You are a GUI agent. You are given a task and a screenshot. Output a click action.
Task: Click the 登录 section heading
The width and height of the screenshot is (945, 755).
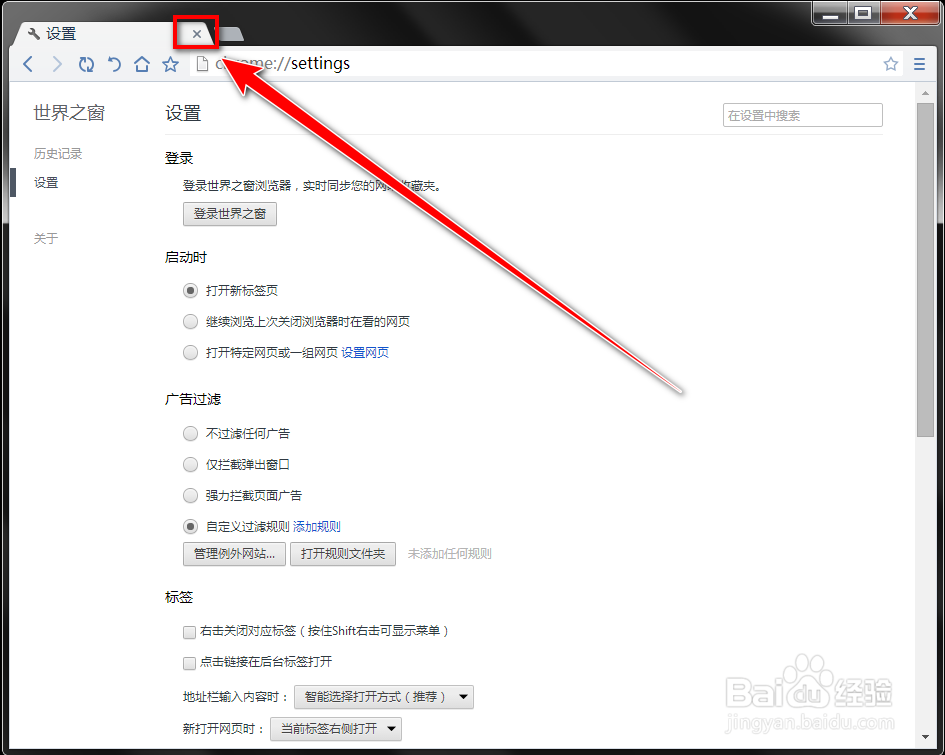pos(179,158)
